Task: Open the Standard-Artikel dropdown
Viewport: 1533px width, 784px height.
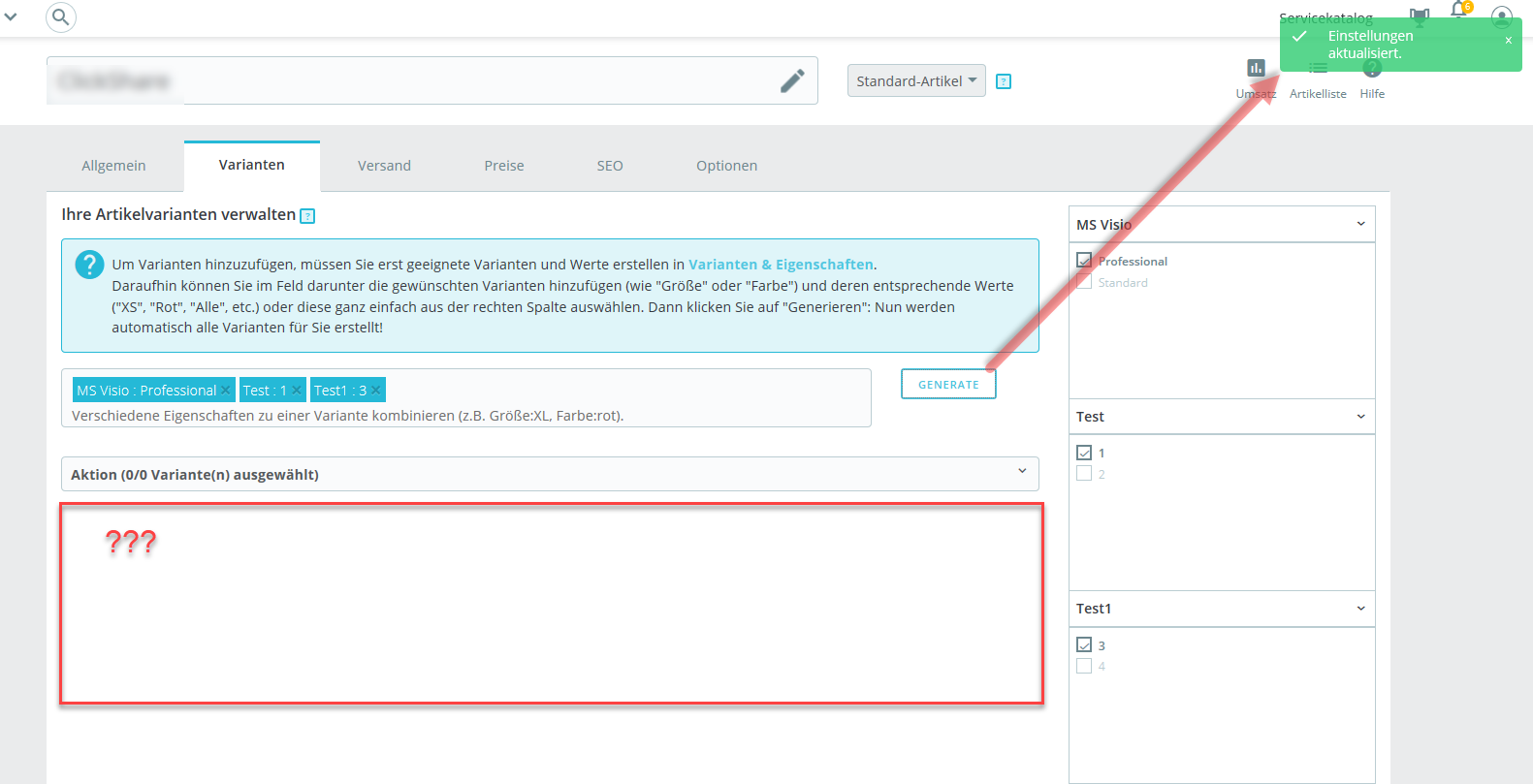Action: coord(916,80)
